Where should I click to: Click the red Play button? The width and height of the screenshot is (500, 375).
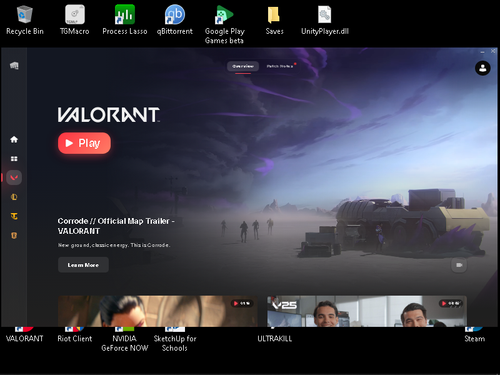click(84, 143)
